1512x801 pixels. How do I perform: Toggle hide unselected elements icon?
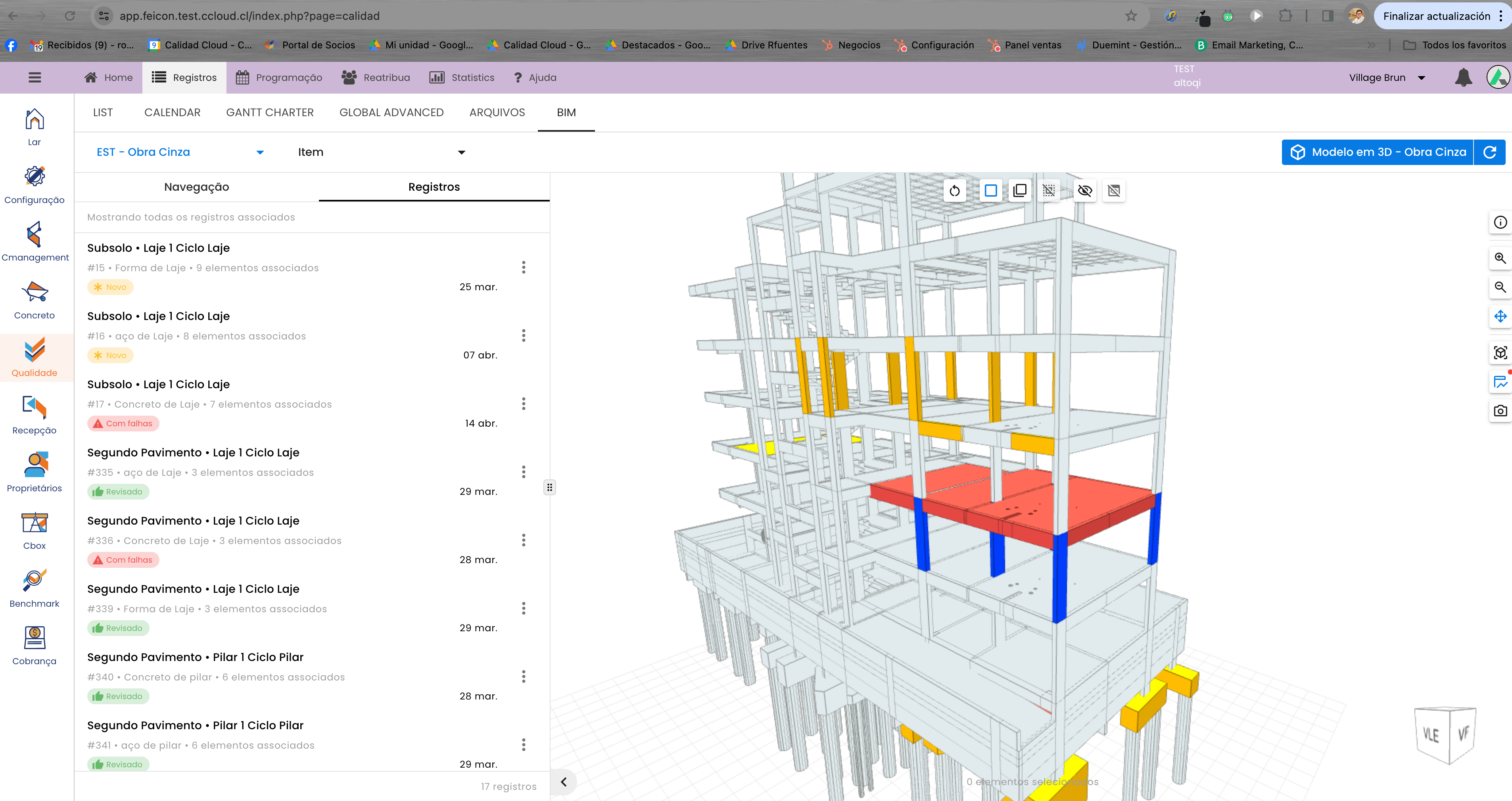[1113, 191]
